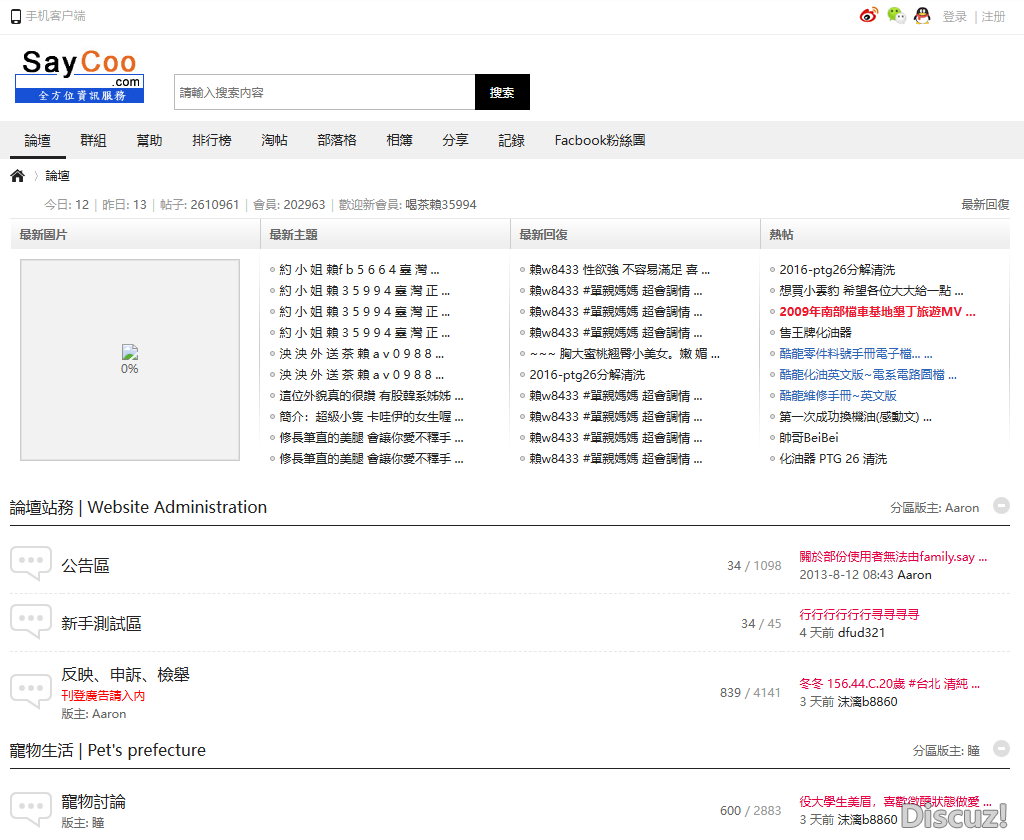Switch to the 排行榜 navigation tab

click(212, 140)
